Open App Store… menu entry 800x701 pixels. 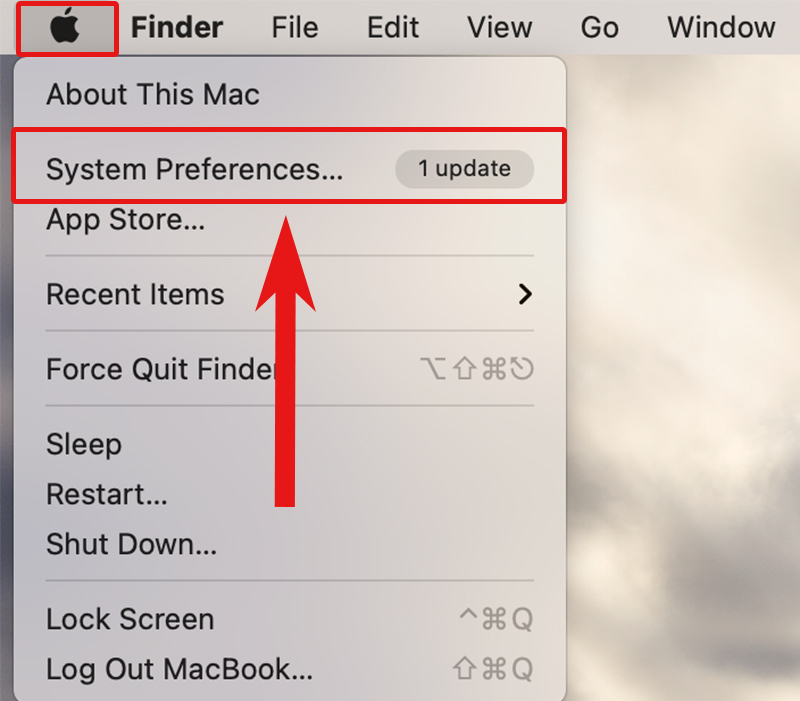[290, 220]
